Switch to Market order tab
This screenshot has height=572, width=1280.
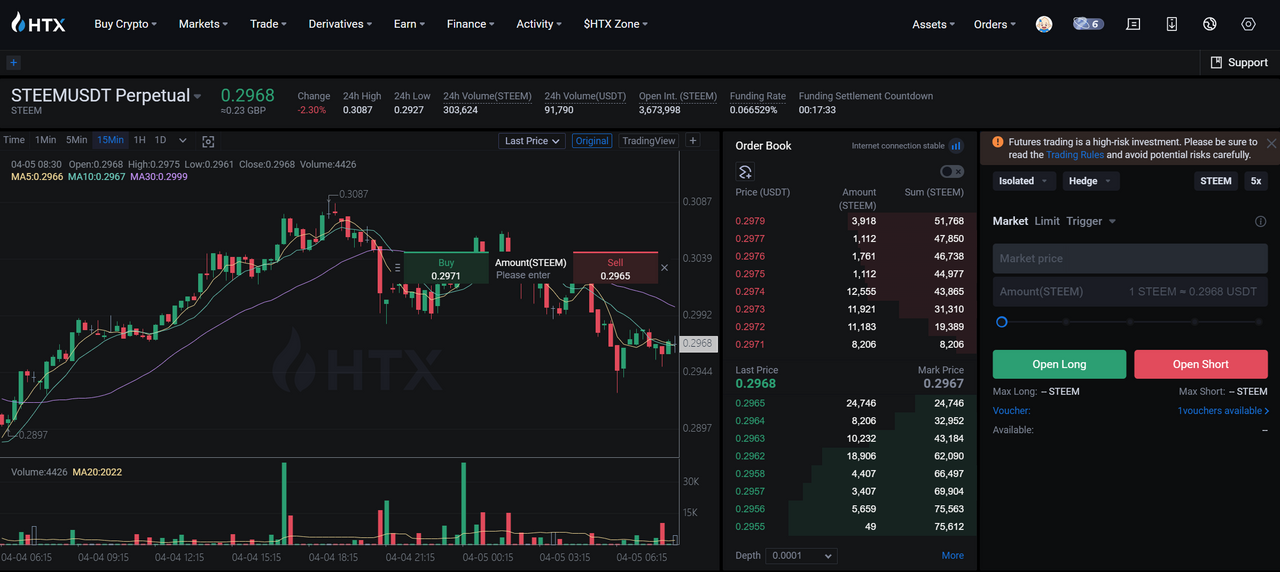click(1010, 221)
